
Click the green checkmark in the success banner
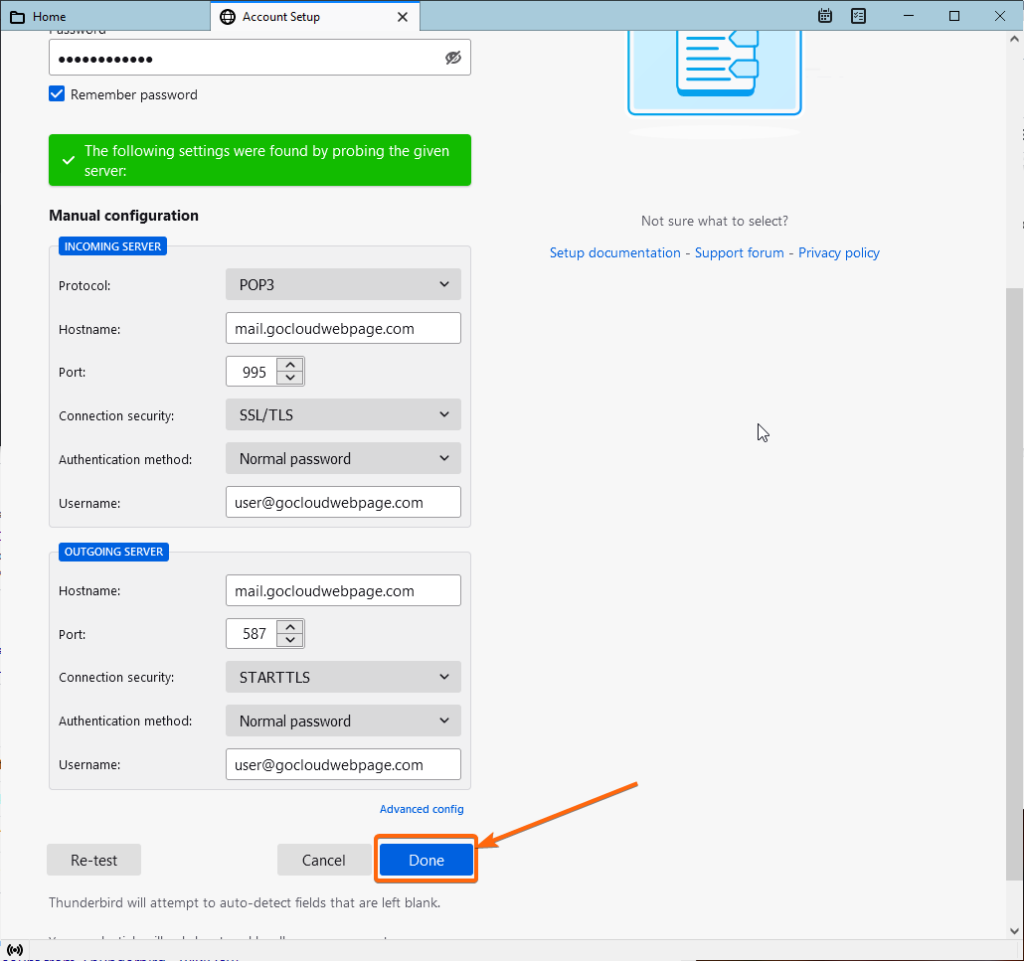67,160
